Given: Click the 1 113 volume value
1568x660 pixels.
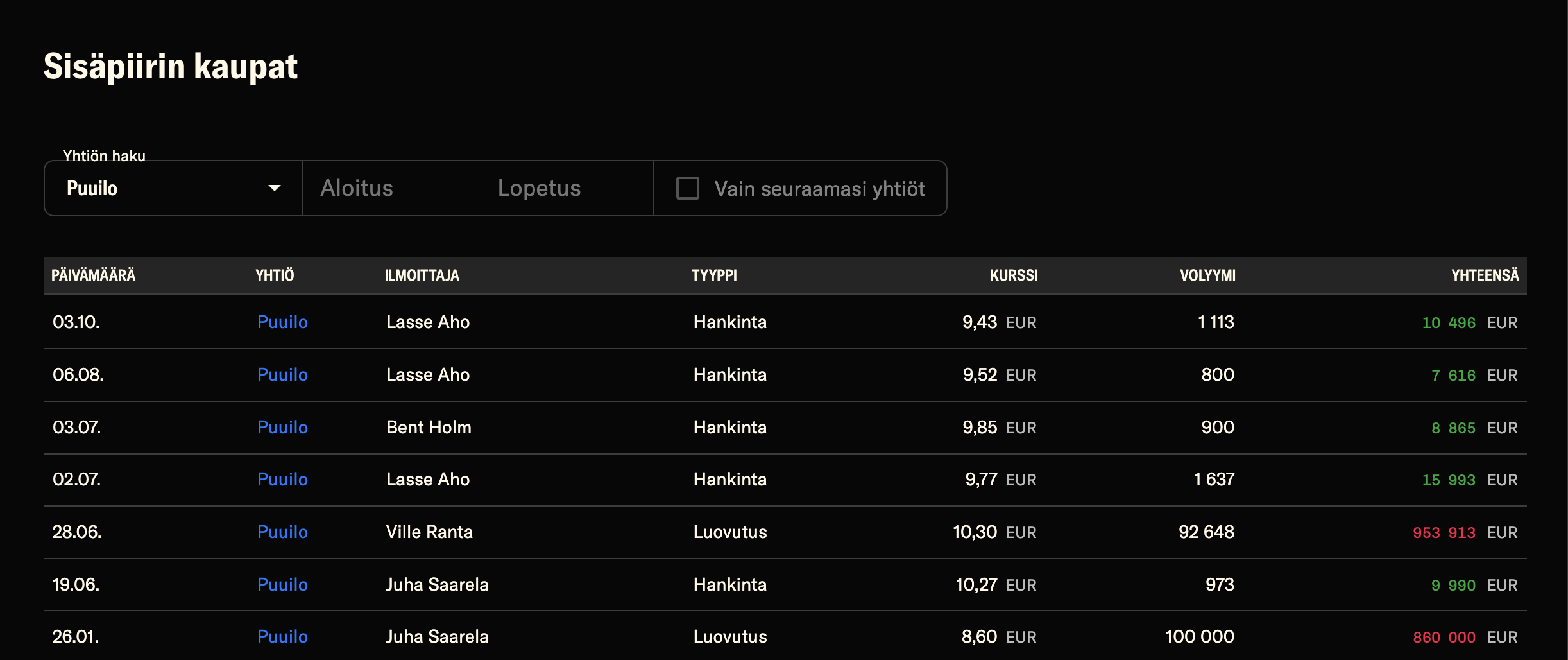Looking at the screenshot, I should 1216,322.
